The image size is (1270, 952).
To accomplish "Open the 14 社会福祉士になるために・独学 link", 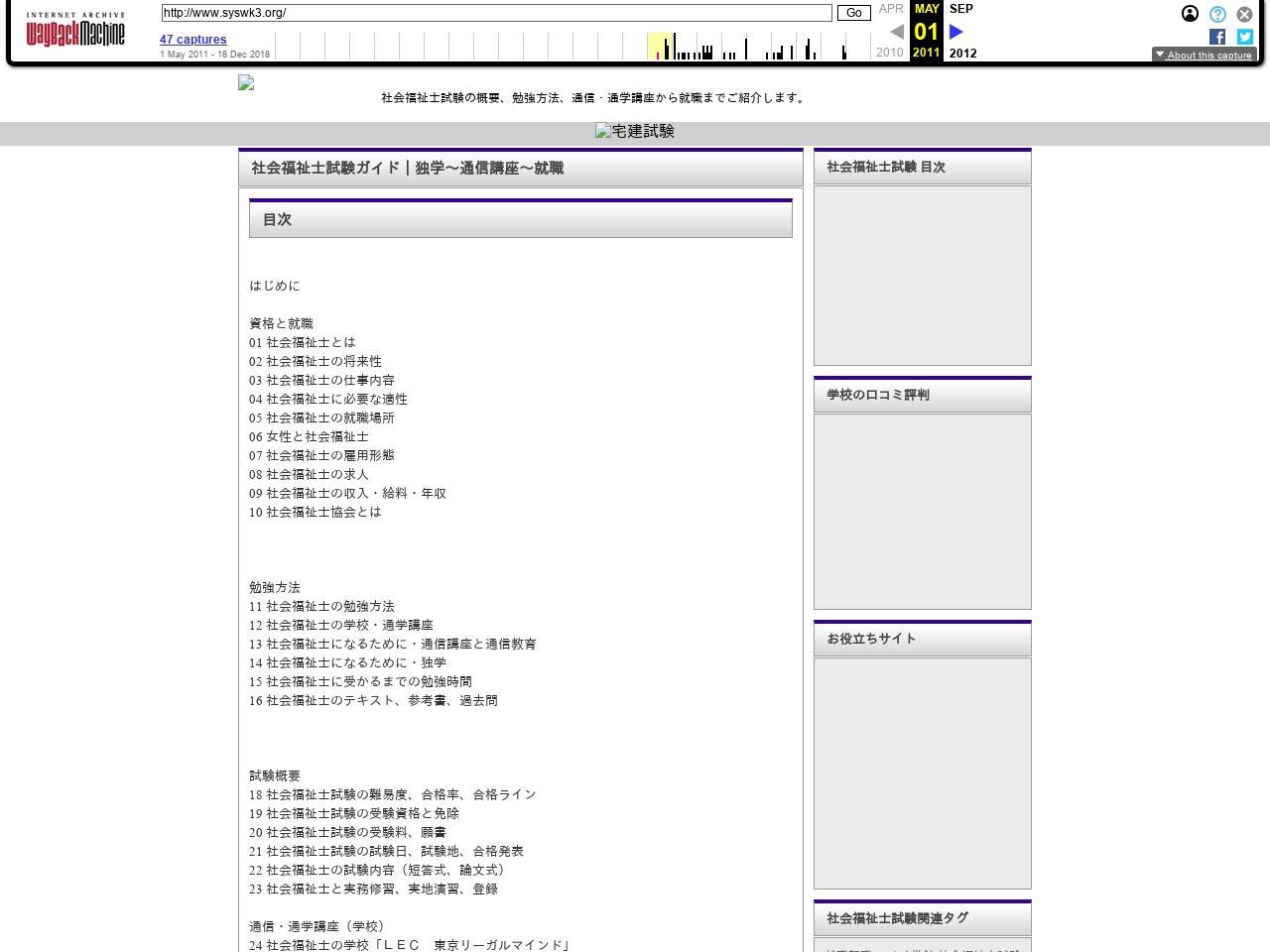I will pyautogui.click(x=347, y=662).
